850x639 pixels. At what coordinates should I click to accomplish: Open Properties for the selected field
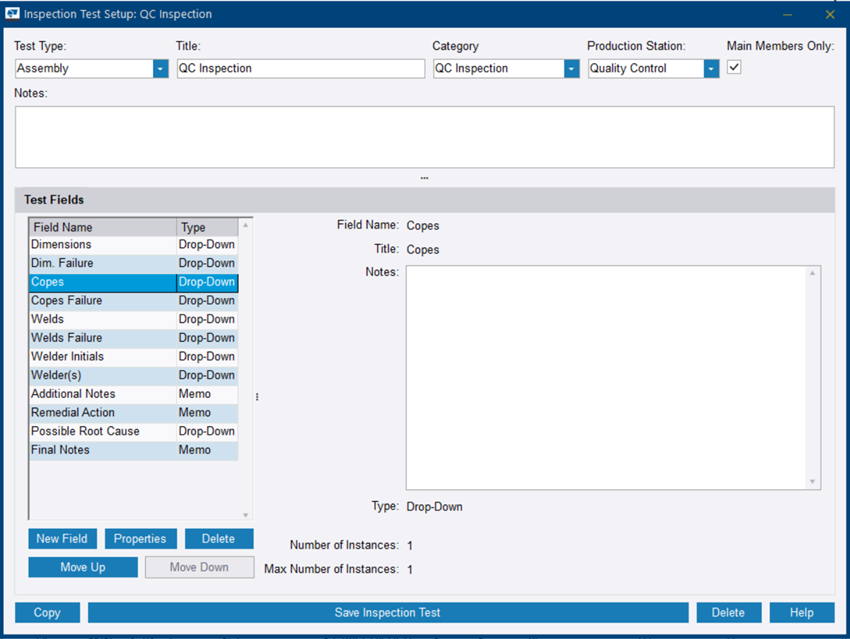(140, 538)
